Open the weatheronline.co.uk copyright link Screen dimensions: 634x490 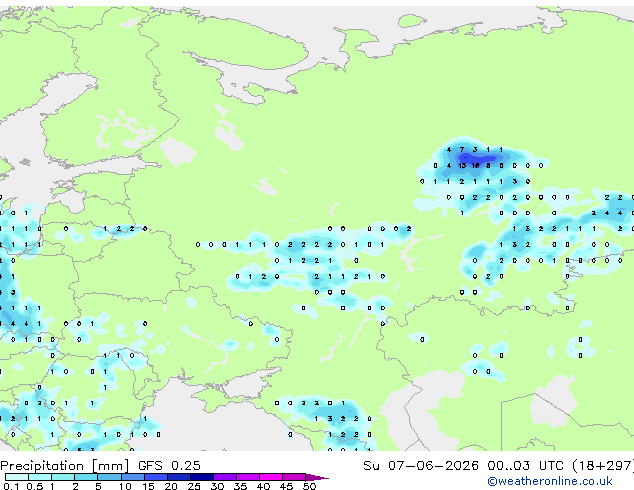[550, 481]
